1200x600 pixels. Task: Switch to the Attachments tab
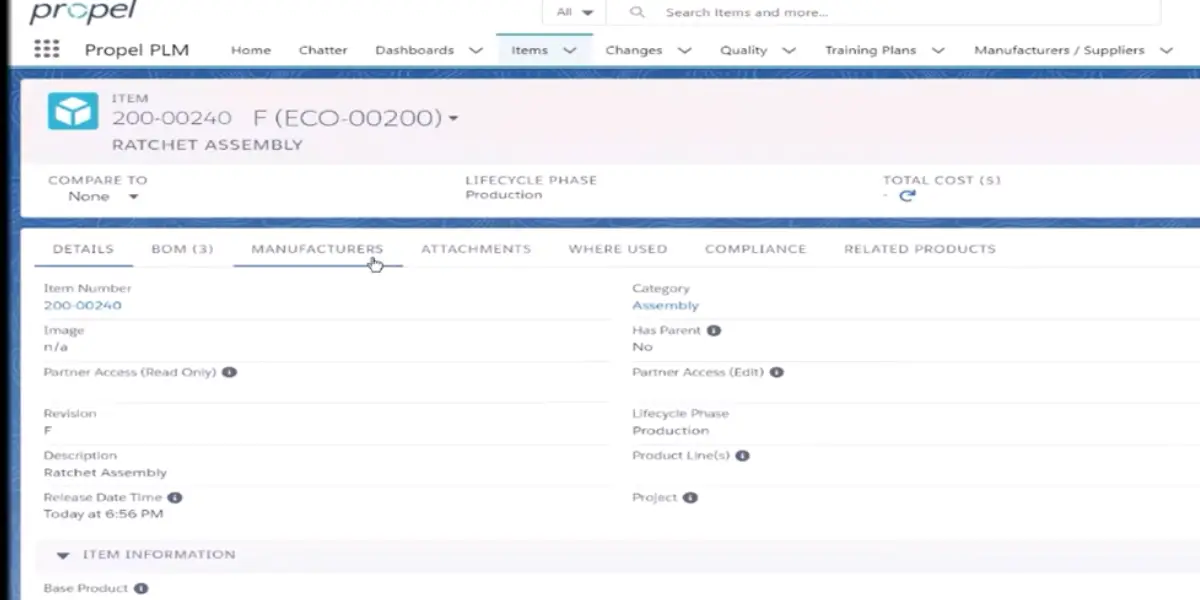pos(476,249)
